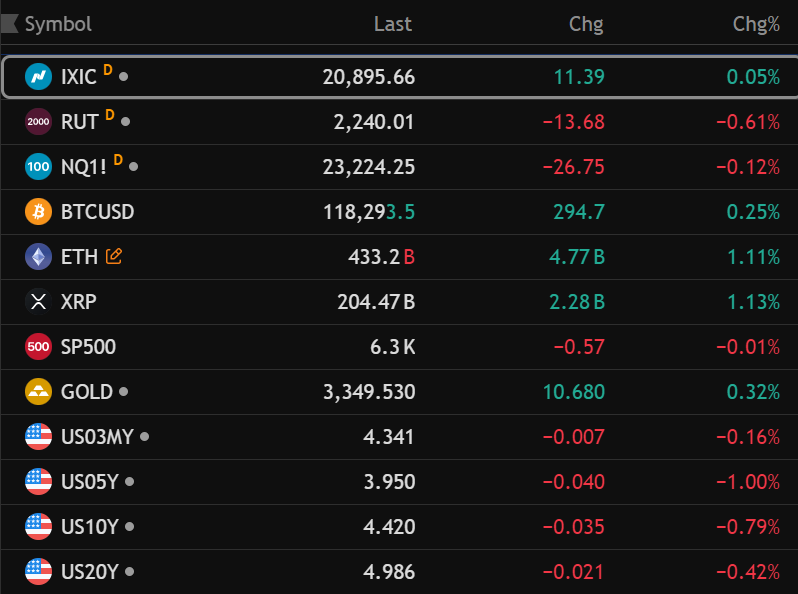
Task: Select the RUT symbol name
Action: [80, 122]
